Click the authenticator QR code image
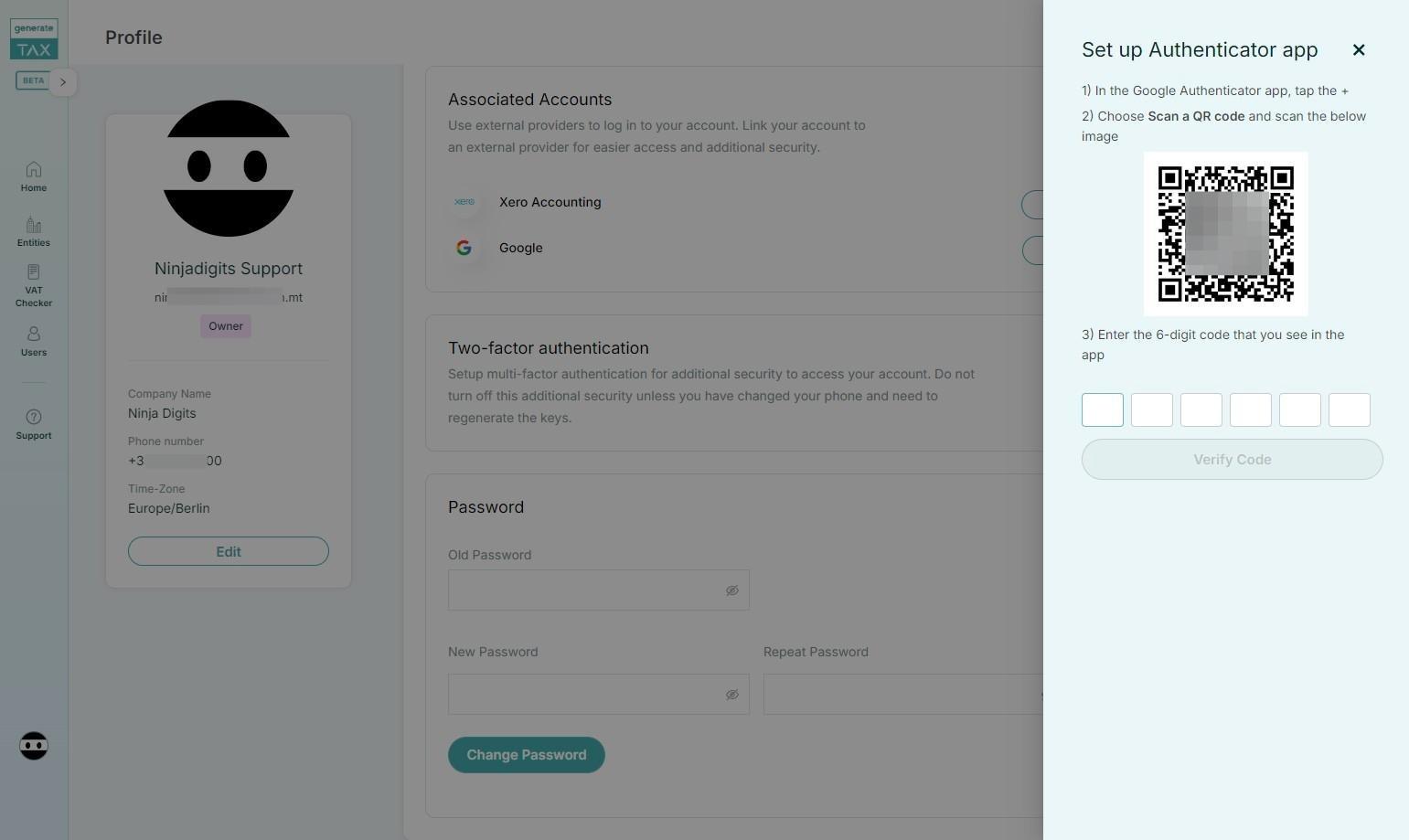The image size is (1409, 840). tap(1226, 234)
